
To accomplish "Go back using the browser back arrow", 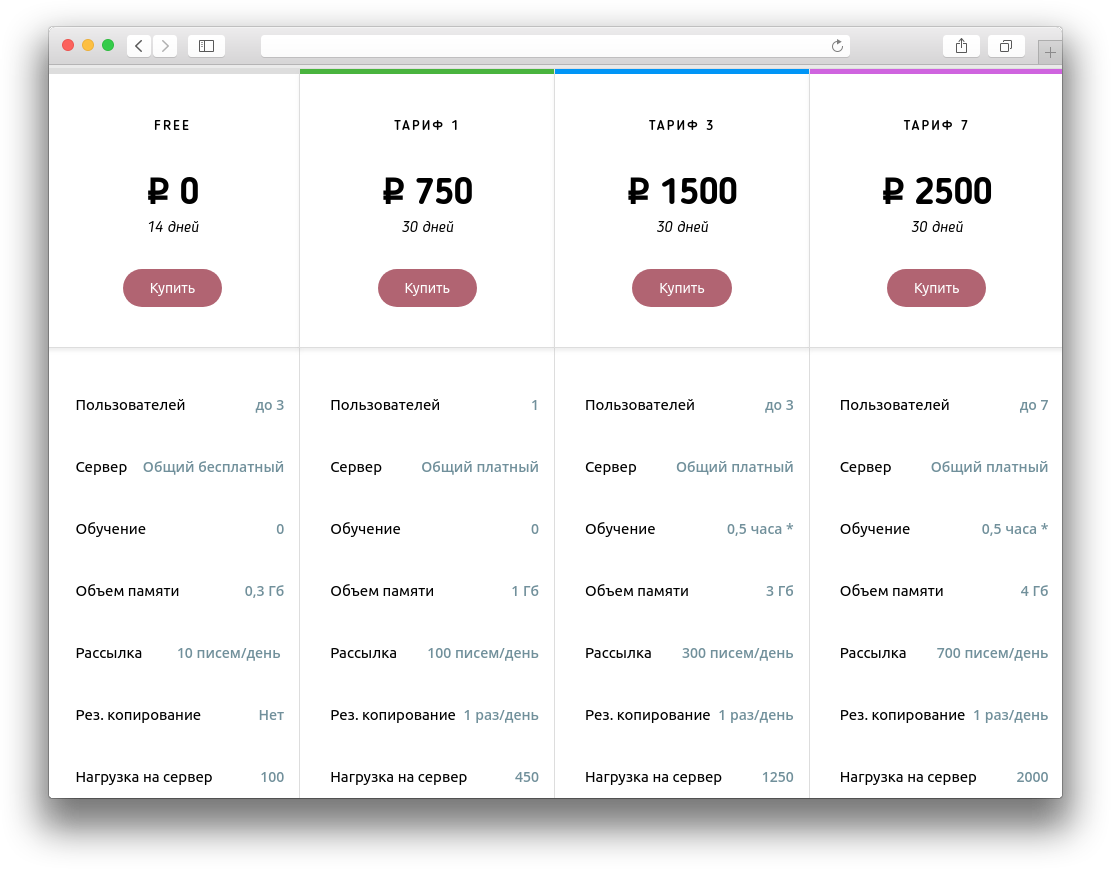I will pyautogui.click(x=139, y=46).
